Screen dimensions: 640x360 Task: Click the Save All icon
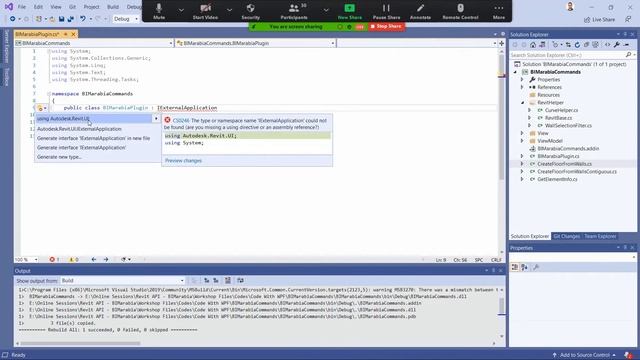(x=71, y=19)
